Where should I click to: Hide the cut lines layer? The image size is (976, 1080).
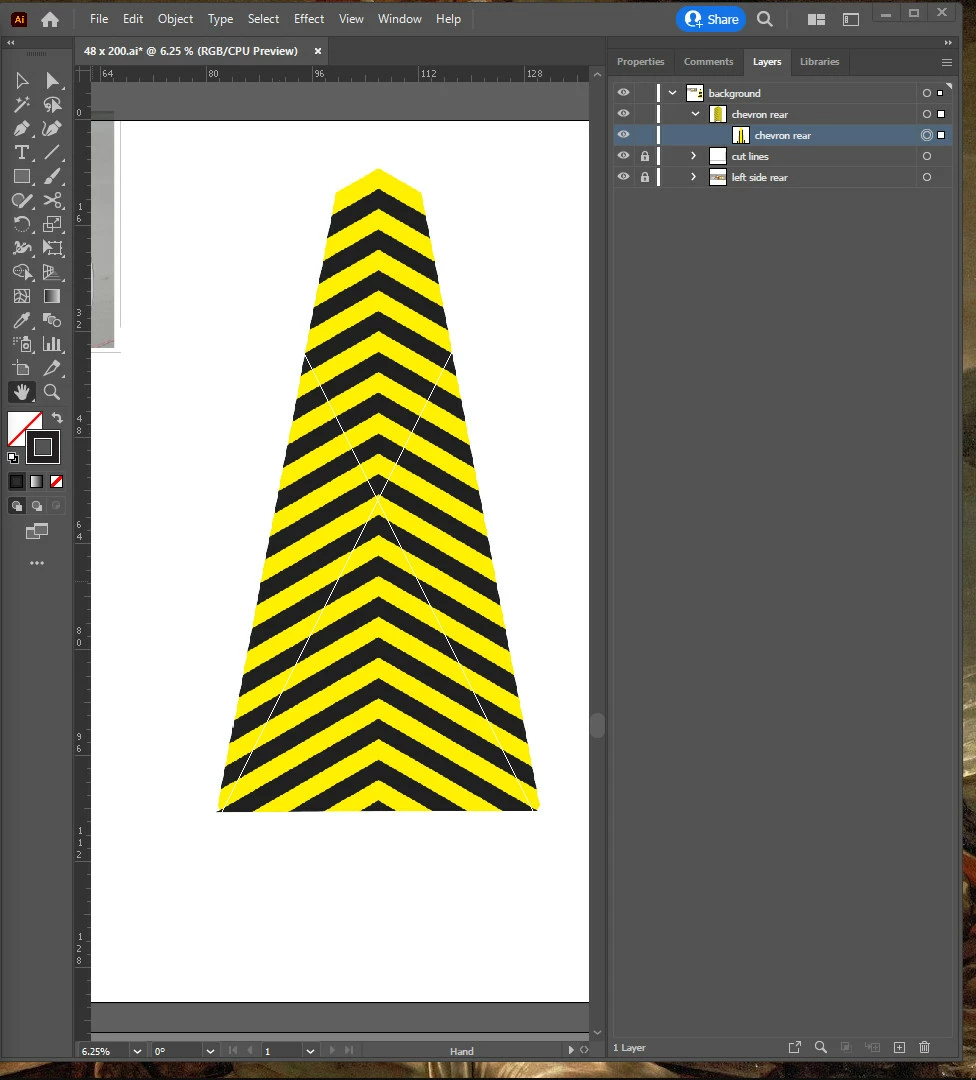click(x=623, y=156)
